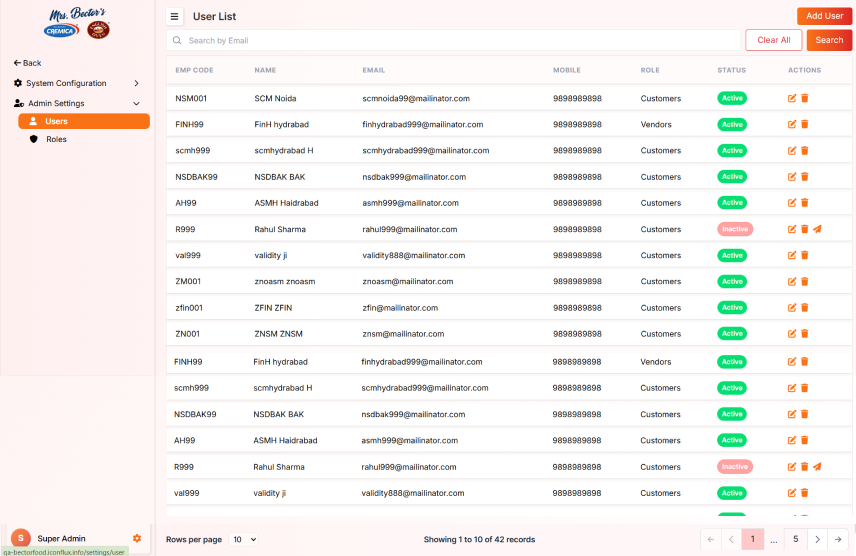Viewport: 856px width, 556px height.
Task: Open Roles in the sidebar
Action: [56, 139]
